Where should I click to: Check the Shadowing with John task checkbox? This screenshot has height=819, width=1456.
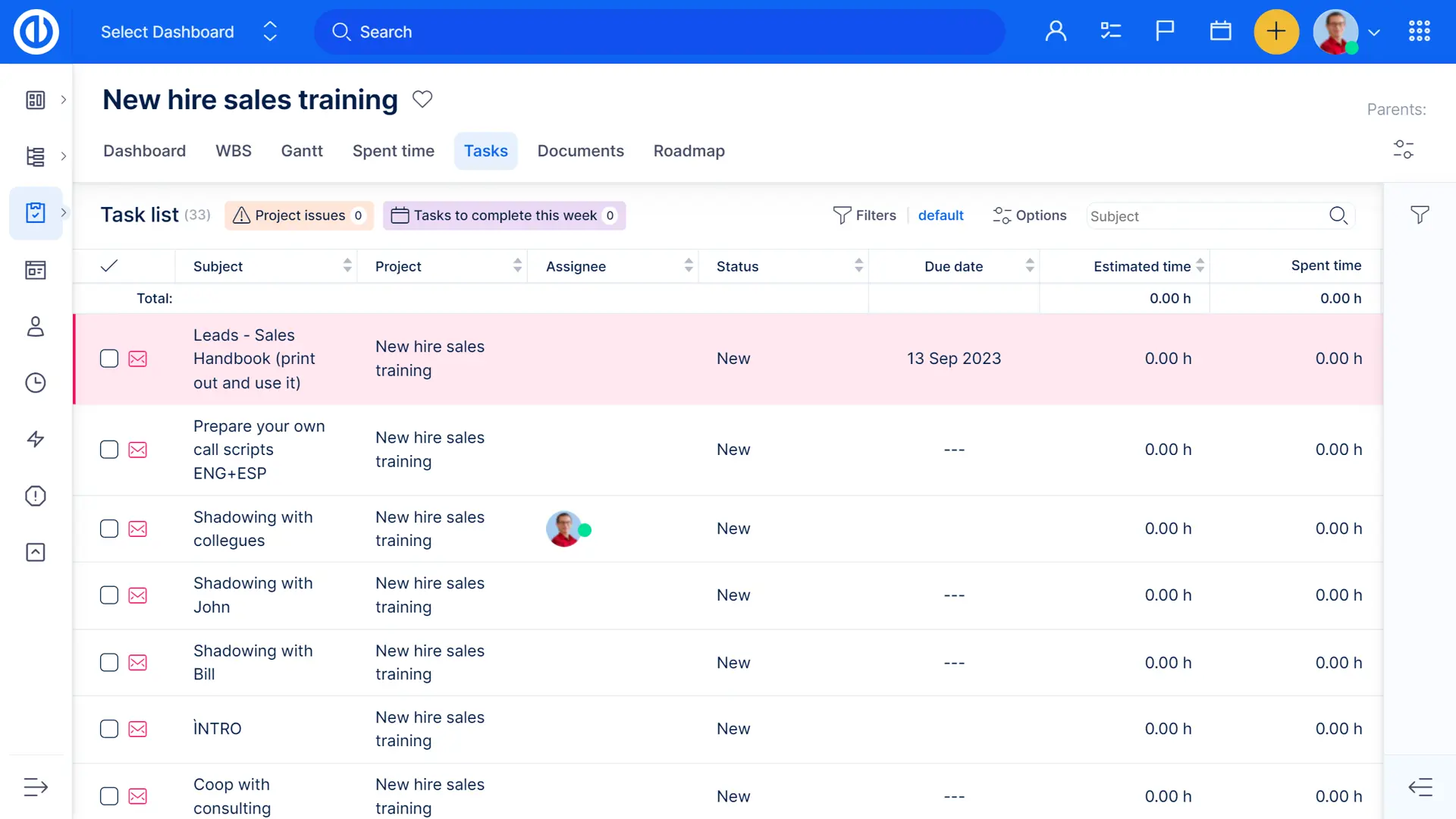(109, 595)
